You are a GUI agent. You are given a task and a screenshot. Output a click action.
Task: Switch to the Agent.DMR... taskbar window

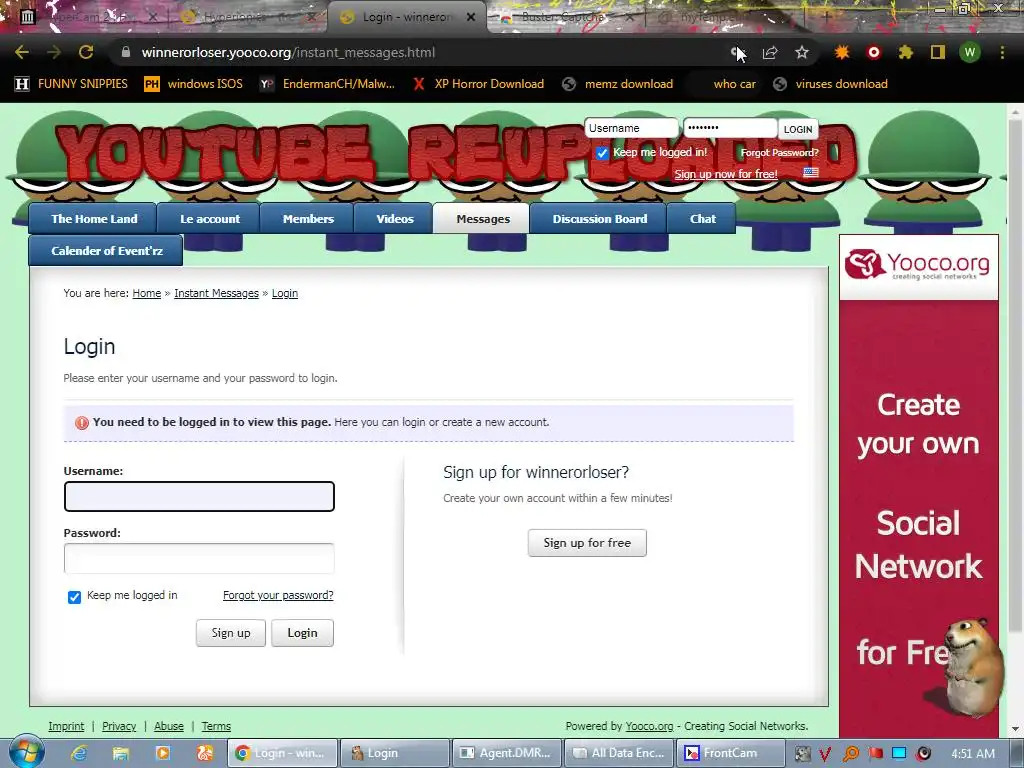point(506,753)
